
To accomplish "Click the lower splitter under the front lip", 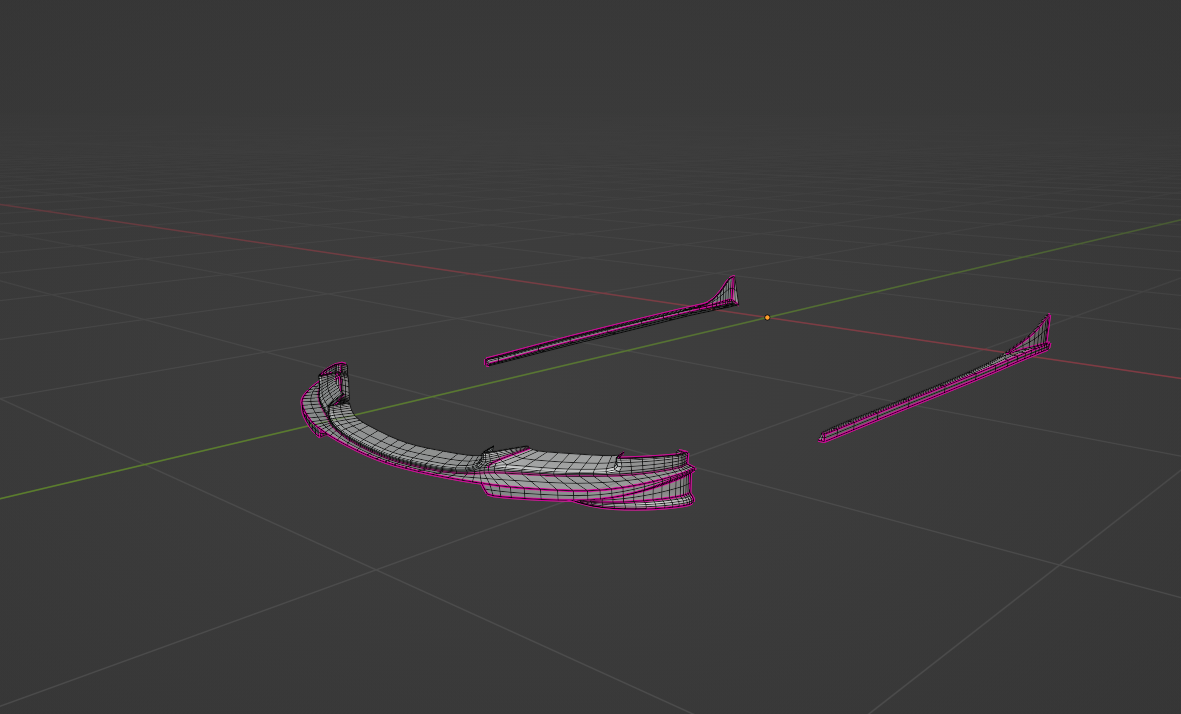I will click(630, 504).
